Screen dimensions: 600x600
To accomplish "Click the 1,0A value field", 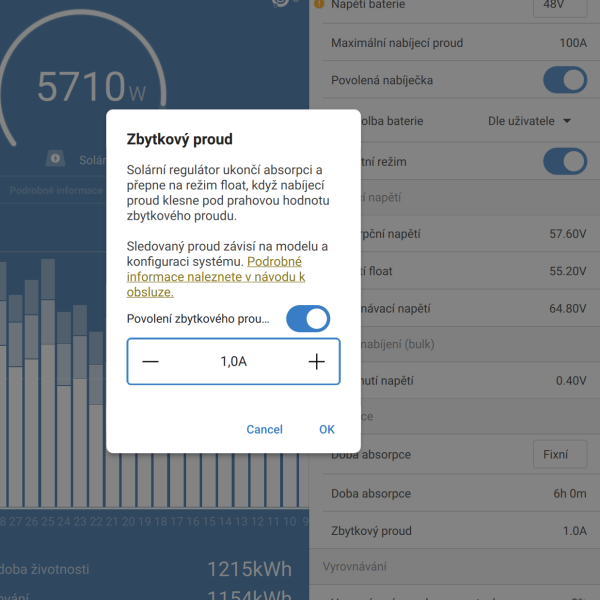I will click(233, 361).
